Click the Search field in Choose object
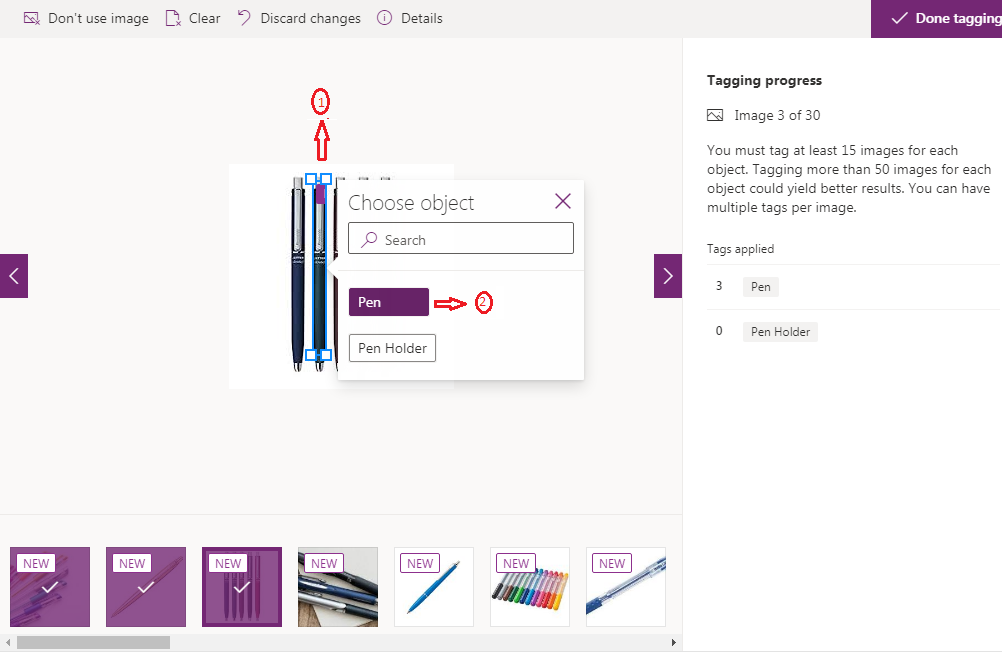 [x=461, y=238]
